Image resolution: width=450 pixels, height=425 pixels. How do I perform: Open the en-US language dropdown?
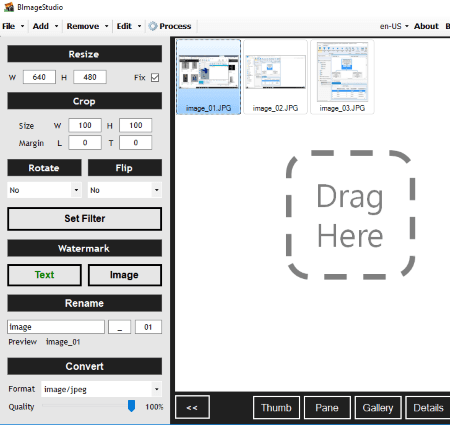point(394,26)
